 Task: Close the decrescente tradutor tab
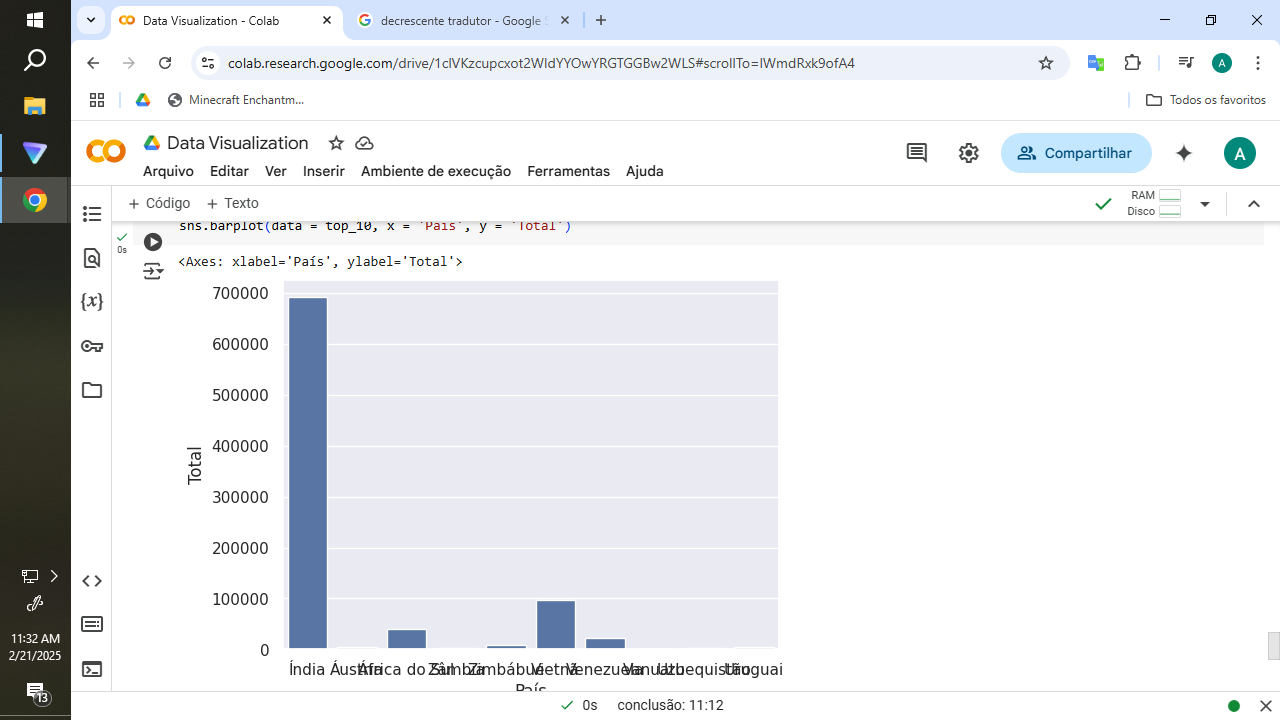(x=565, y=20)
